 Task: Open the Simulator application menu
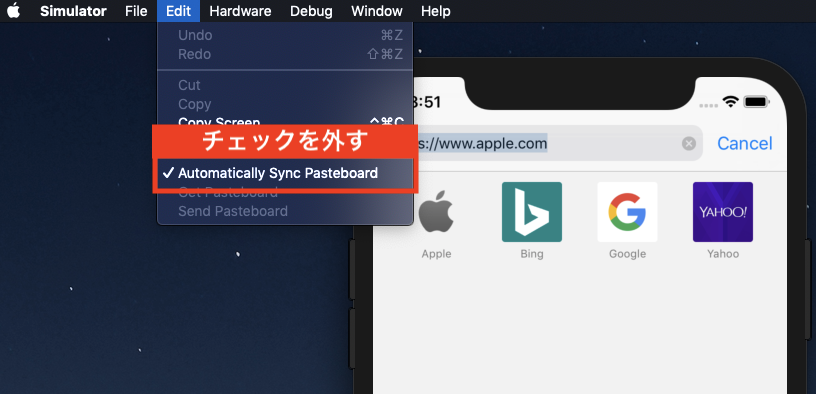click(73, 11)
